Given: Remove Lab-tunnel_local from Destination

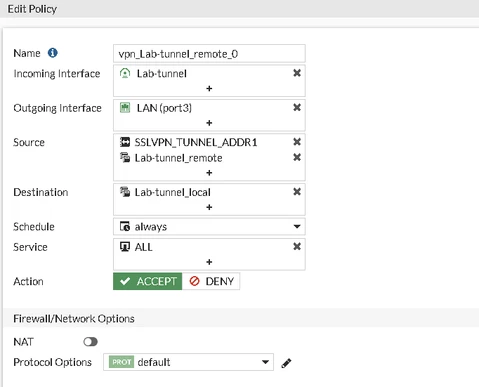Looking at the screenshot, I should 297,192.
